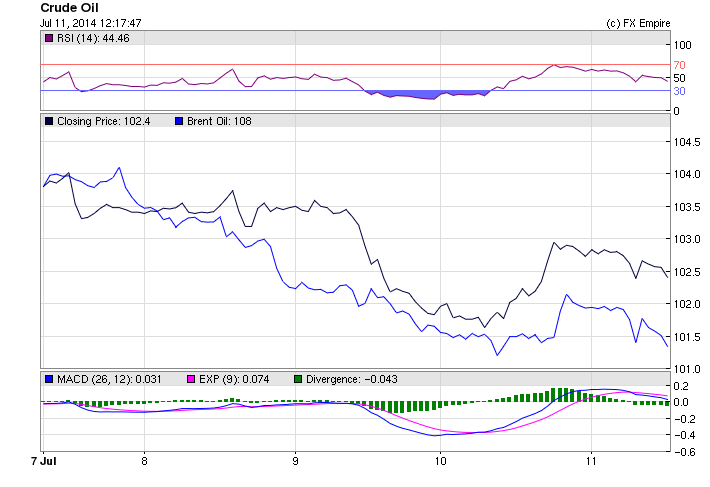Click the '8' date axis label

tap(144, 462)
